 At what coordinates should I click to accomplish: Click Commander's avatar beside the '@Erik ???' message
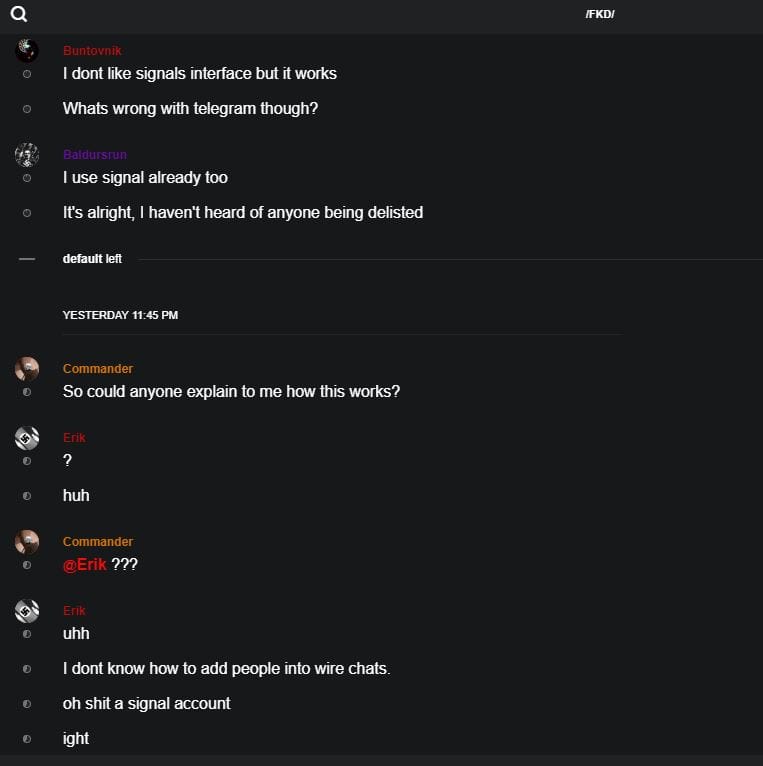(27, 542)
